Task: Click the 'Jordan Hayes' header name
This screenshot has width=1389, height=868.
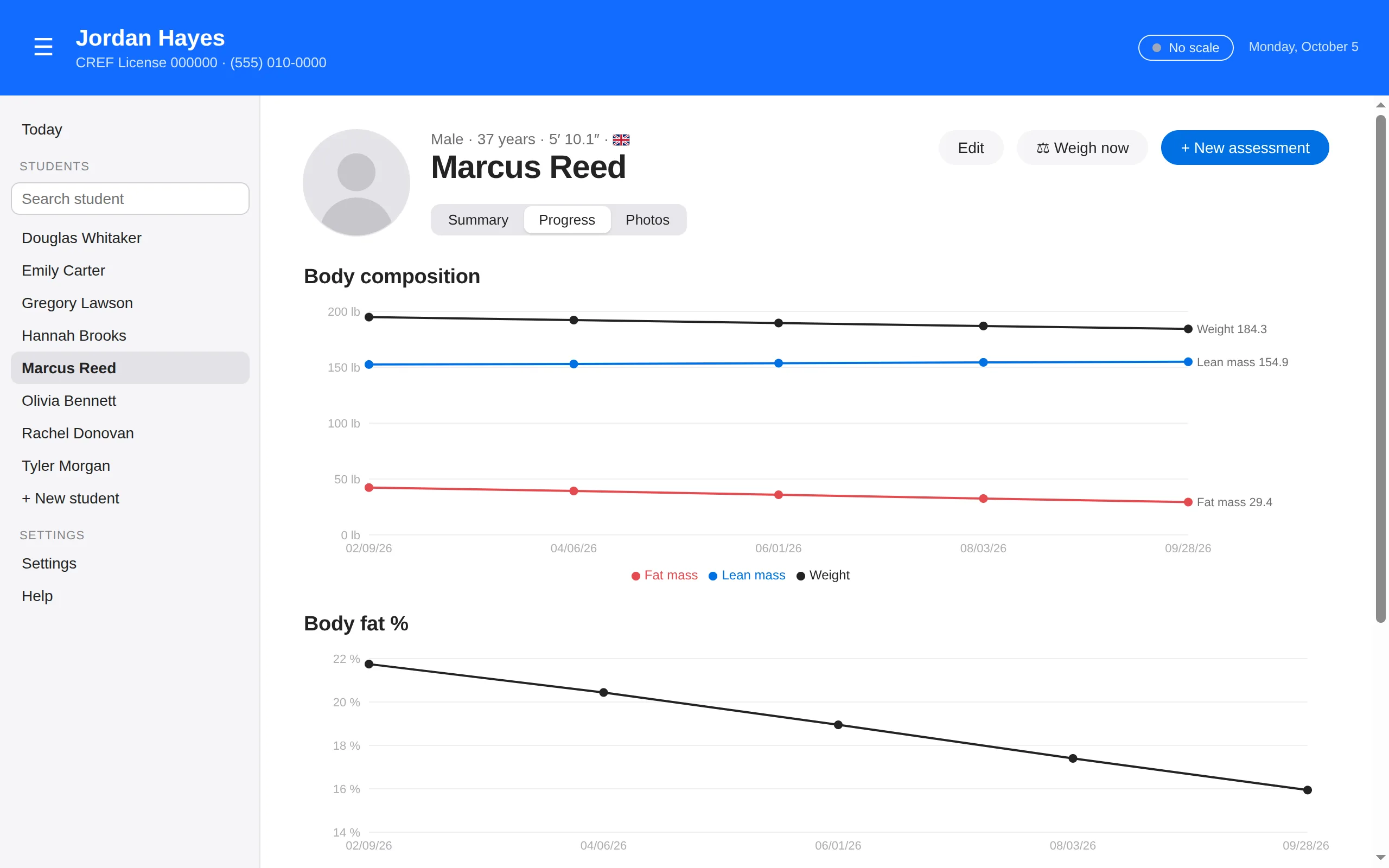Action: click(x=150, y=38)
